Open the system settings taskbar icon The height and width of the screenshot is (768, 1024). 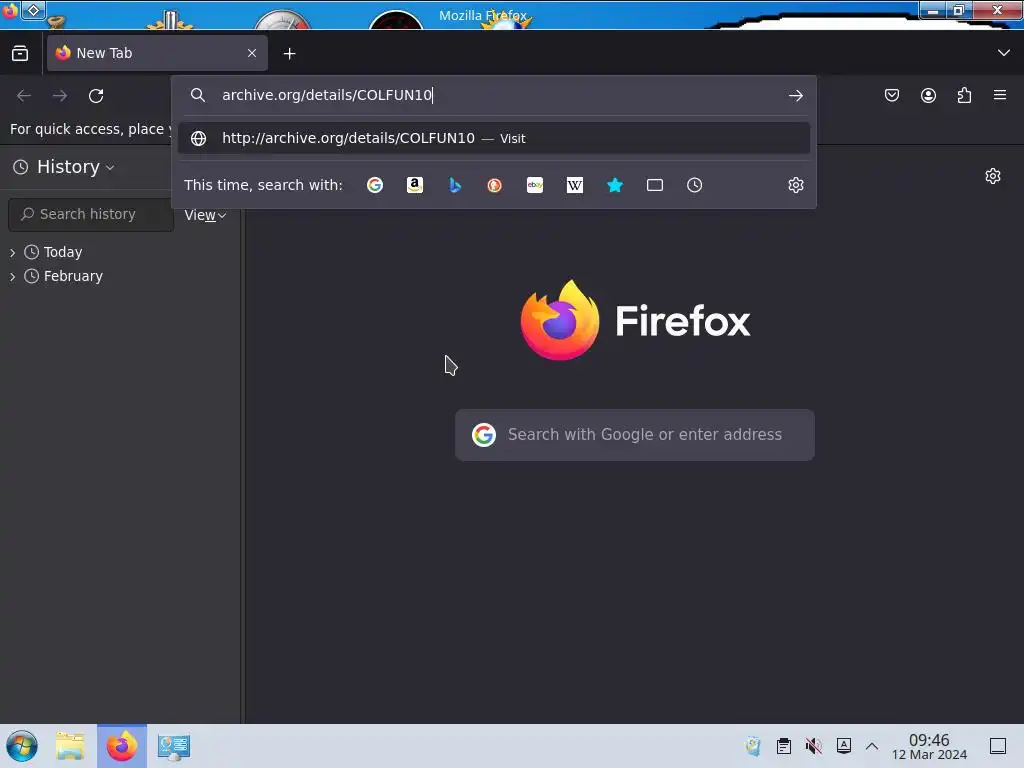point(174,746)
